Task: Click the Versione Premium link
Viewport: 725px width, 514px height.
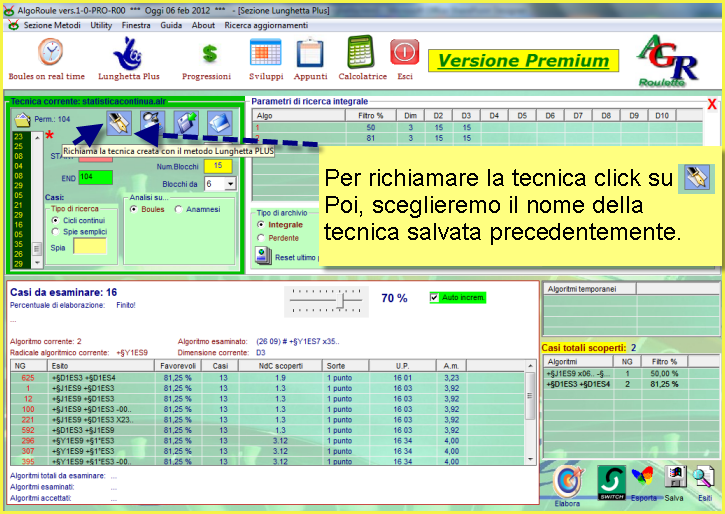Action: (x=523, y=61)
